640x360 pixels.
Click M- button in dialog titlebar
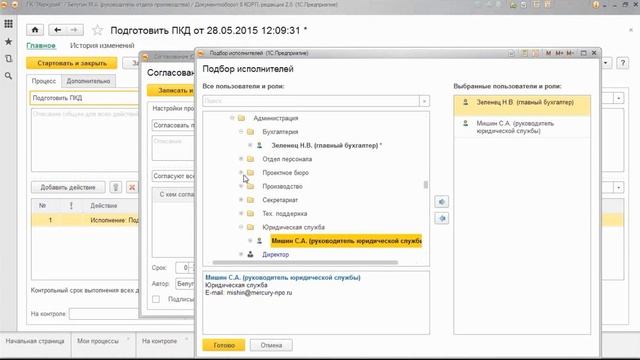[x=570, y=53]
